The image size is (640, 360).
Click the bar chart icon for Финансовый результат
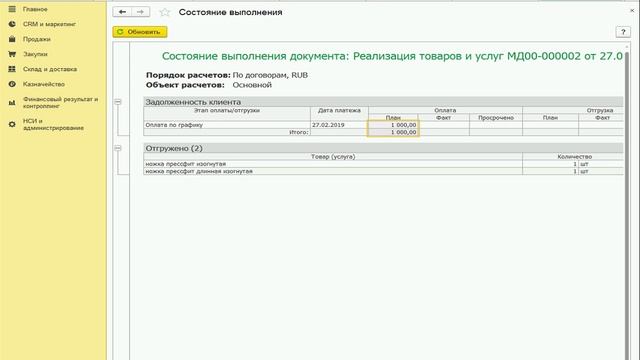(x=12, y=102)
